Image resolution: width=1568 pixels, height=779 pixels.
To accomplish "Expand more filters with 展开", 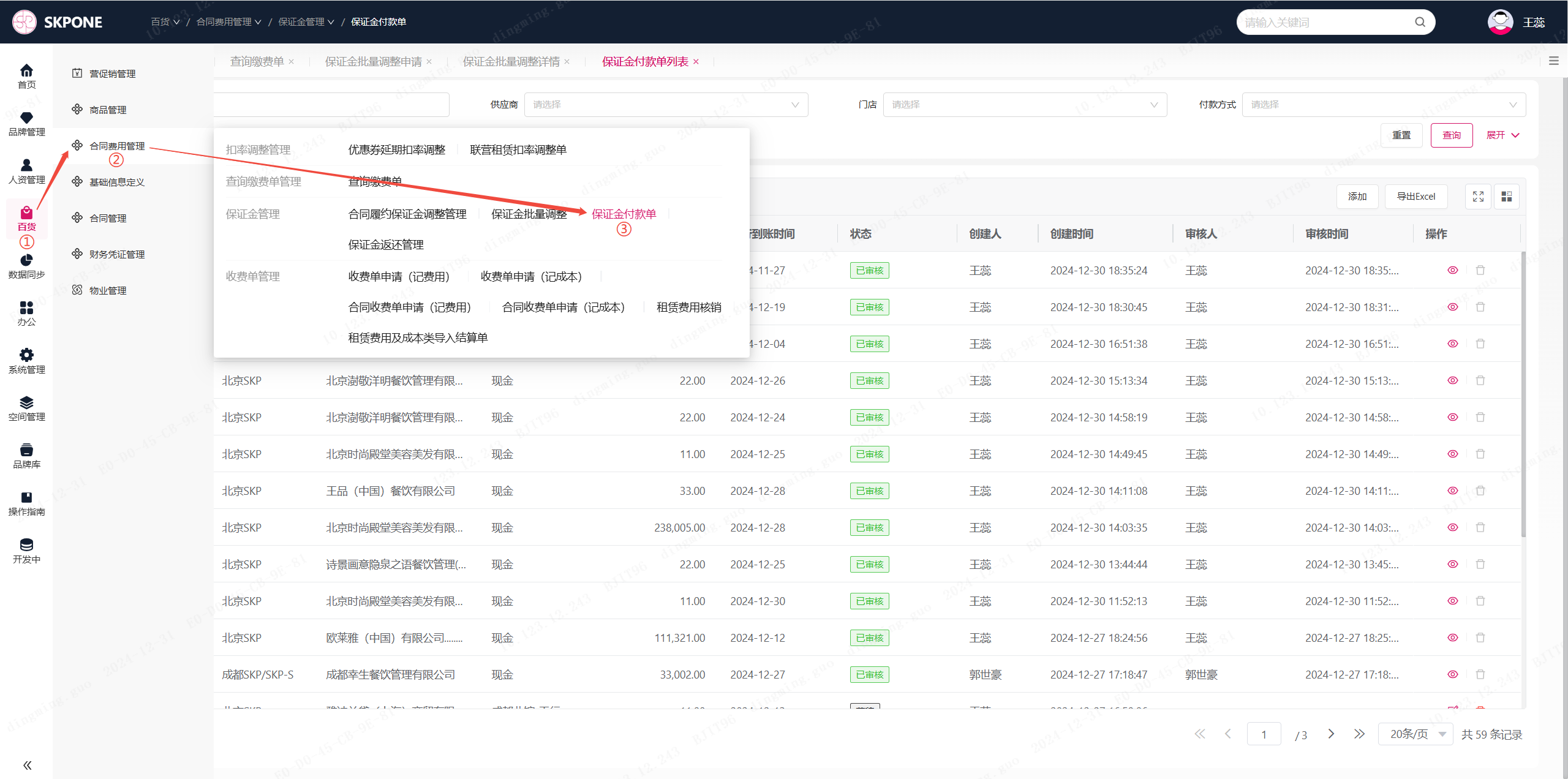I will pyautogui.click(x=1503, y=135).
